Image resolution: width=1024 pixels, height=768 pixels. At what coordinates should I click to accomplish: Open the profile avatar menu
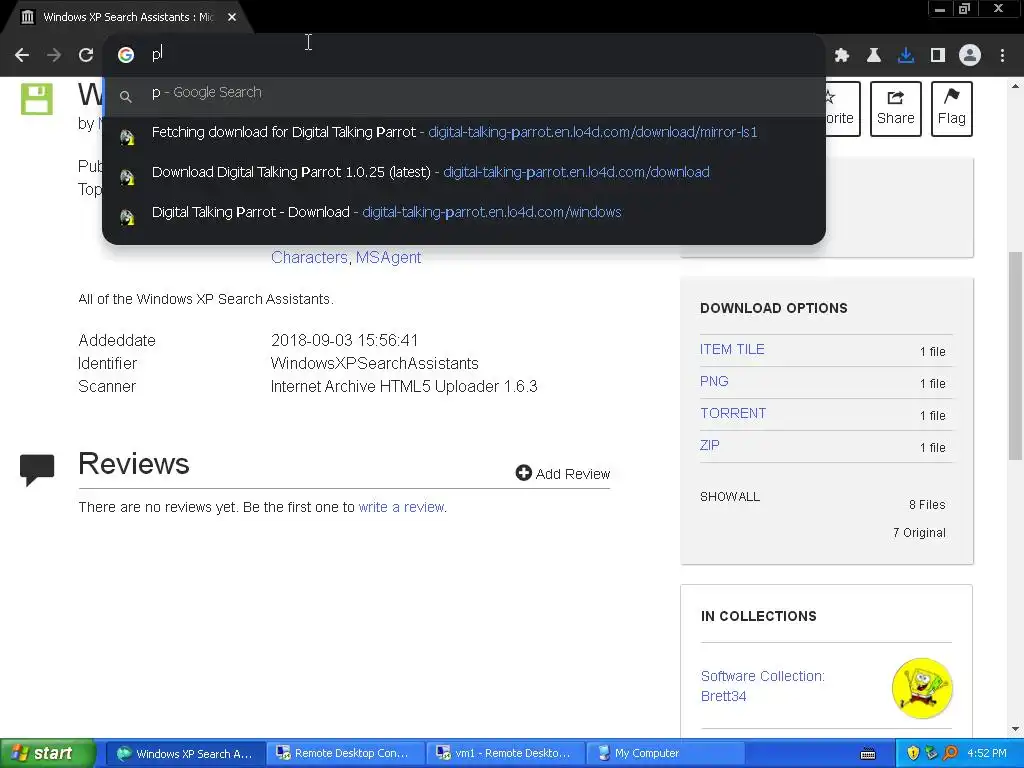[x=970, y=56]
